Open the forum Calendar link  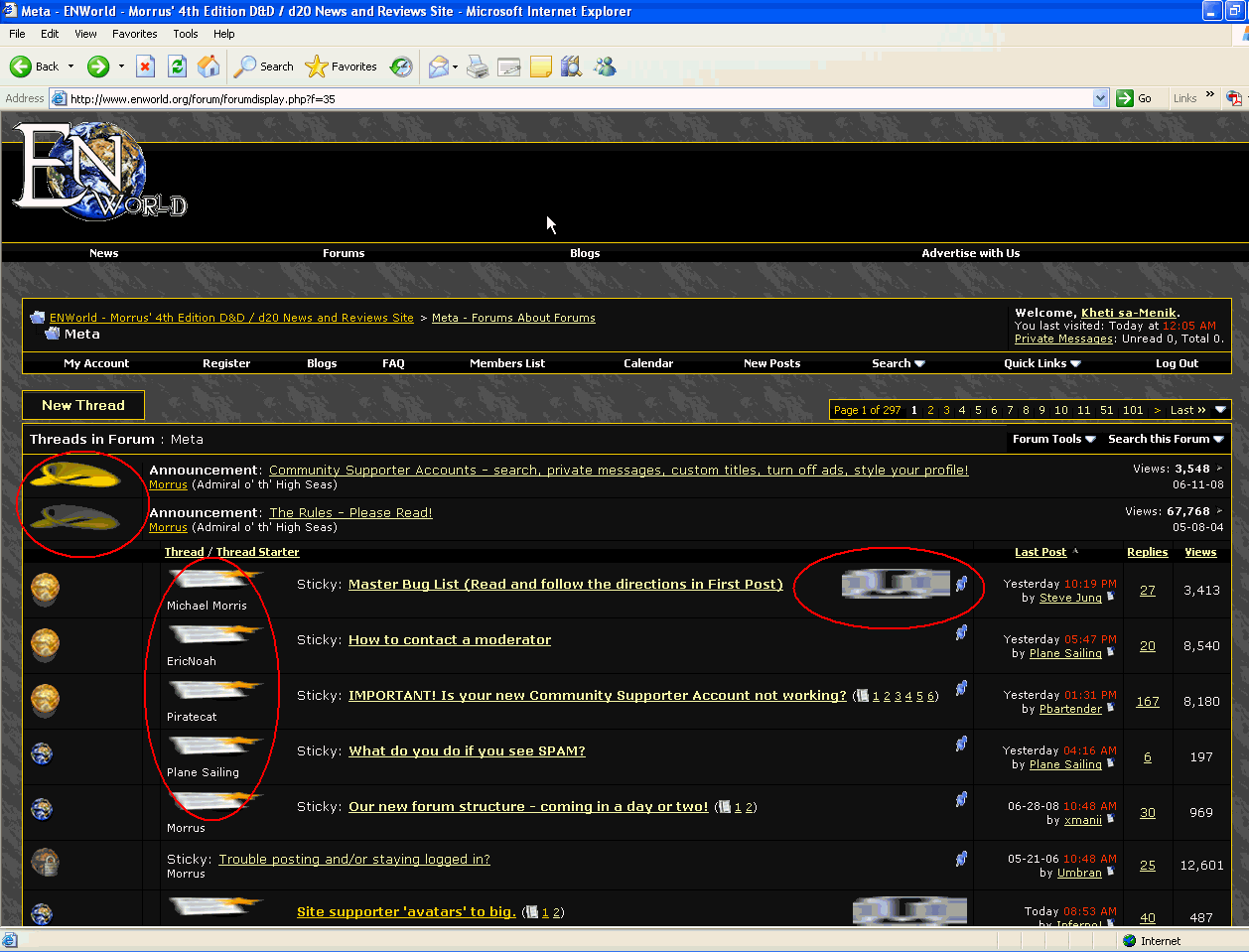(x=648, y=363)
